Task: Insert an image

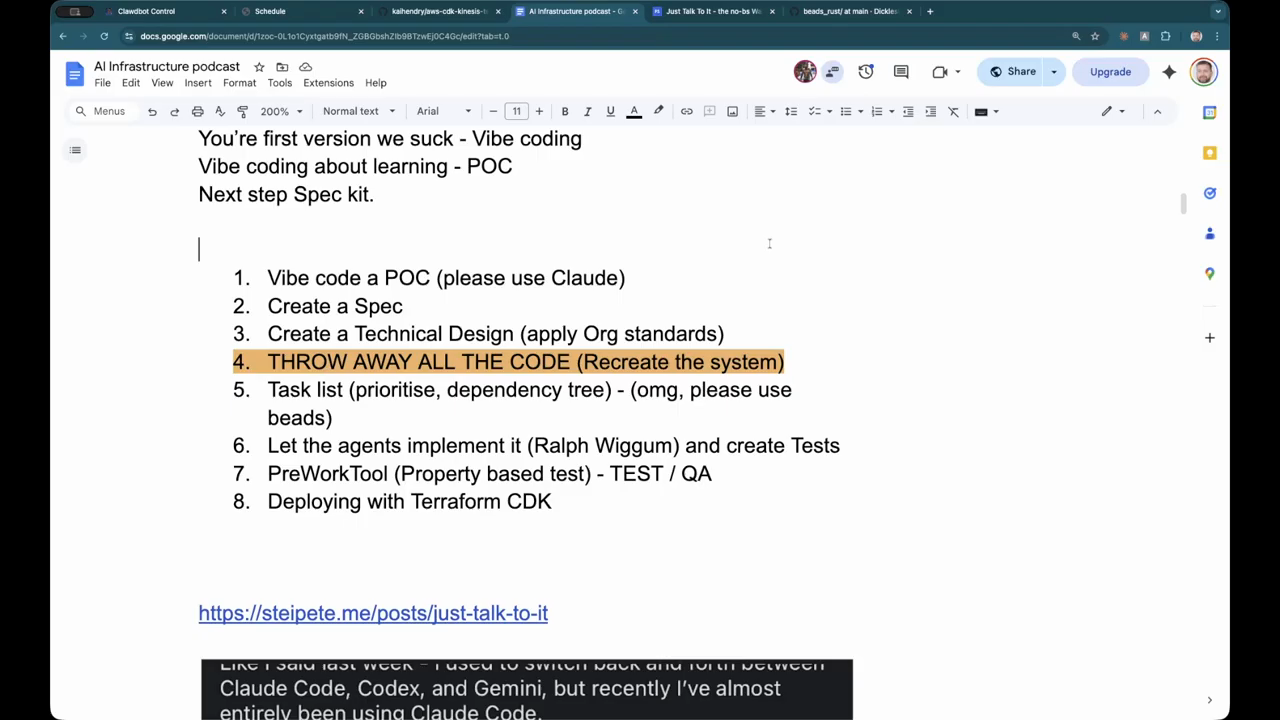Action: pyautogui.click(x=732, y=111)
